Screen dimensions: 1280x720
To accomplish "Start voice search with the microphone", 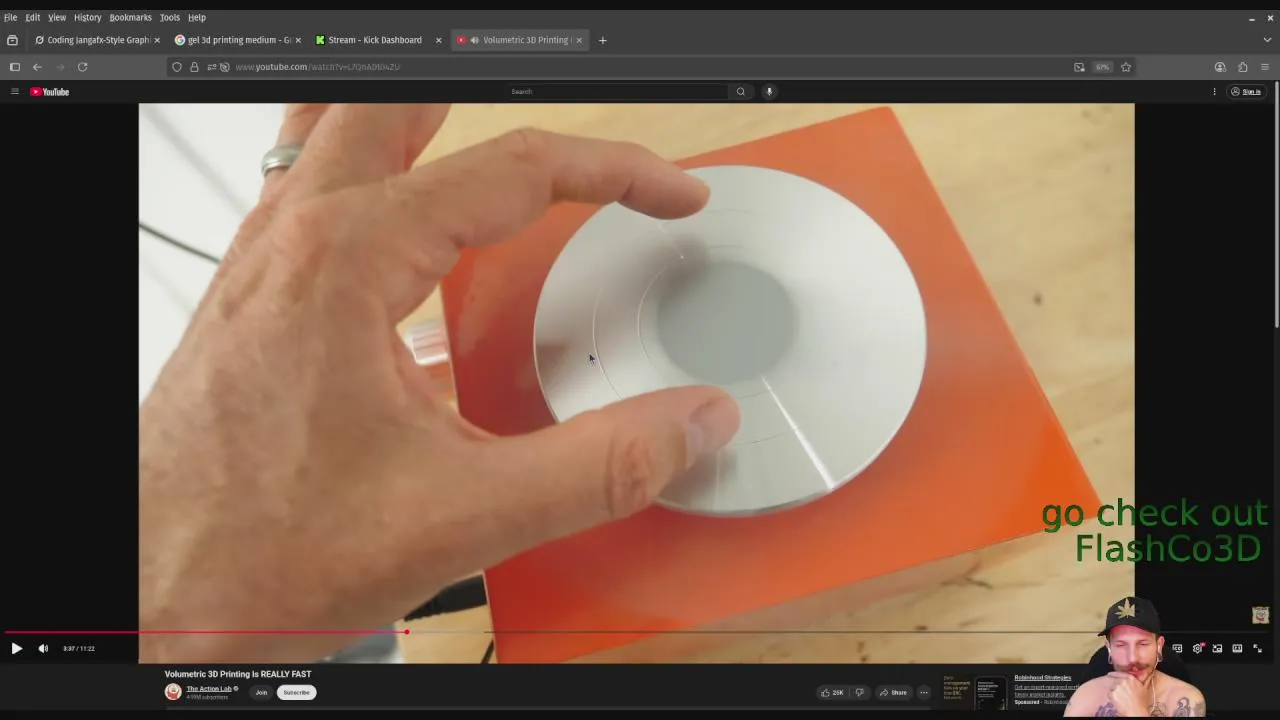I will pyautogui.click(x=769, y=91).
